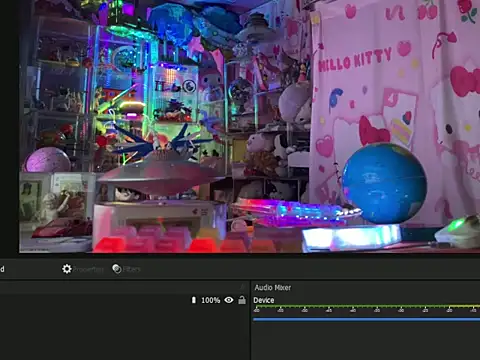
Task: Select the Device audio source label
Action: coord(264,300)
